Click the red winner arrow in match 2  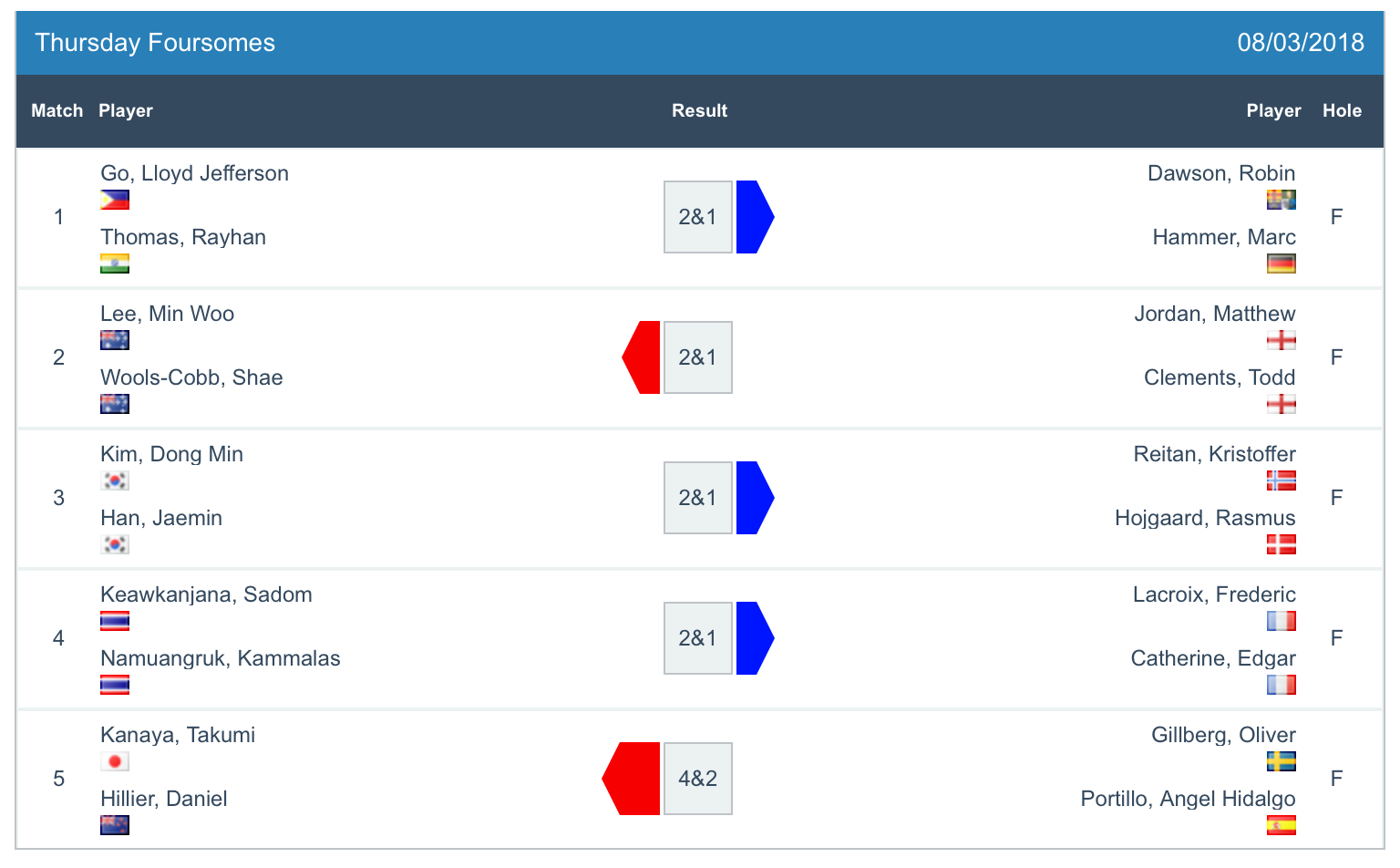point(641,357)
